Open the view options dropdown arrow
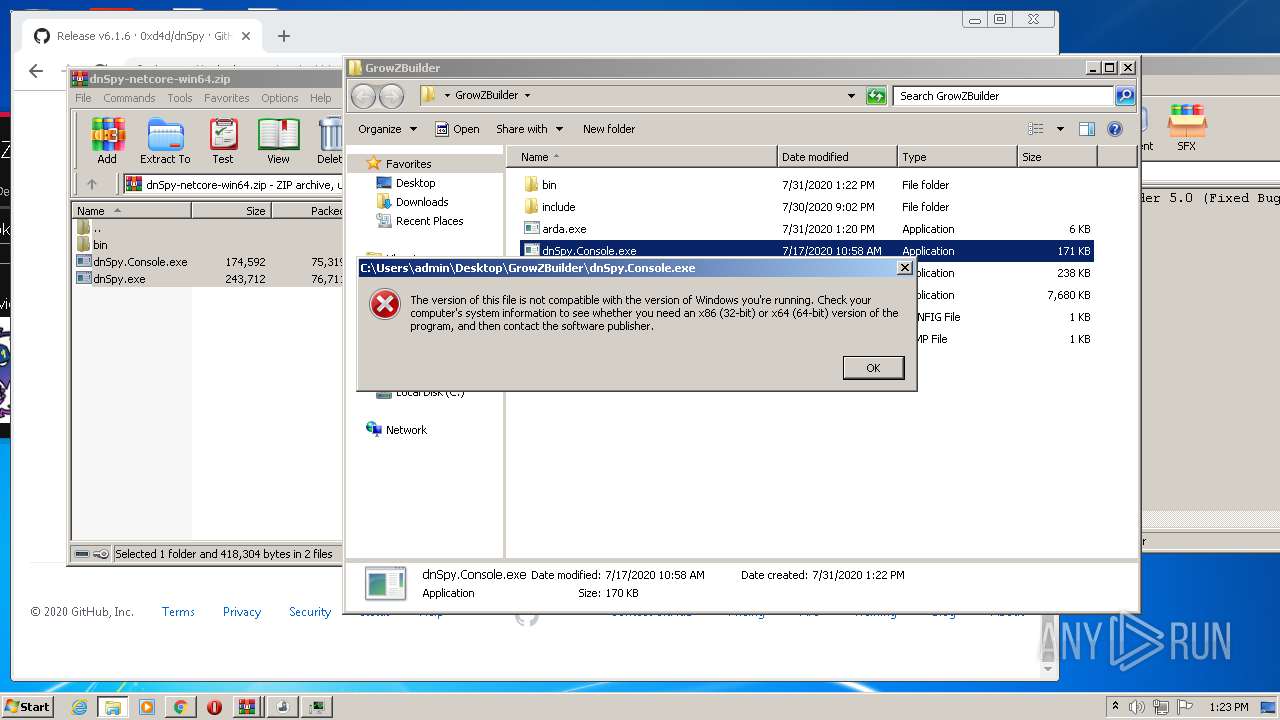 pyautogui.click(x=1060, y=129)
